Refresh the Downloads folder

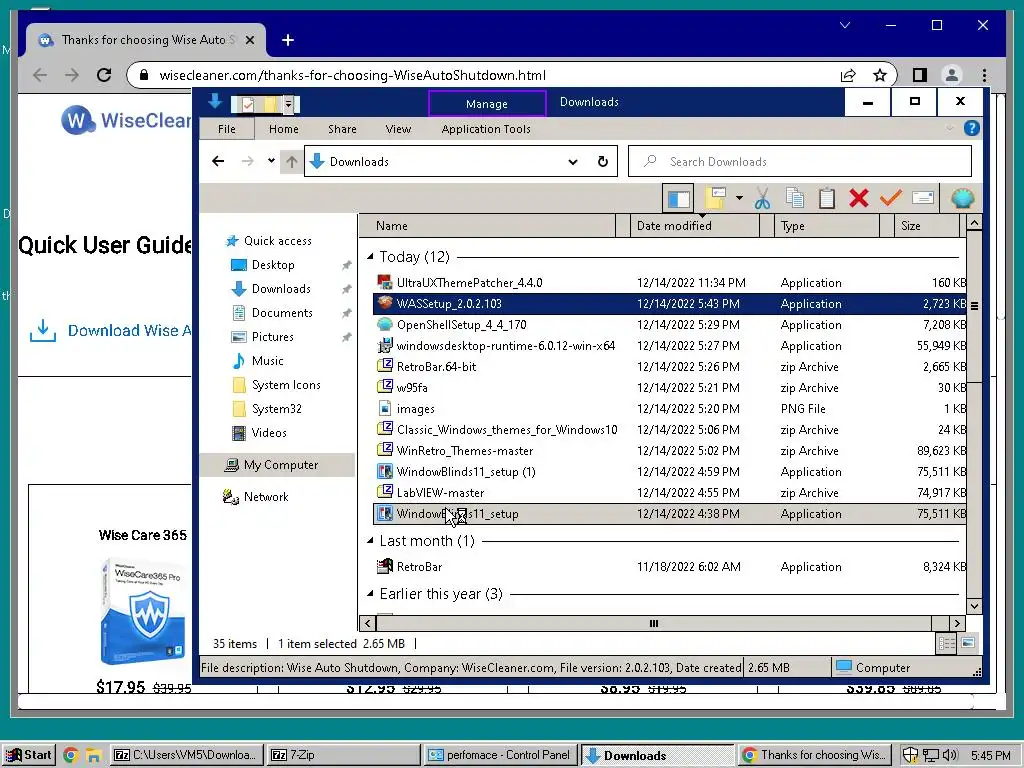[x=603, y=162]
